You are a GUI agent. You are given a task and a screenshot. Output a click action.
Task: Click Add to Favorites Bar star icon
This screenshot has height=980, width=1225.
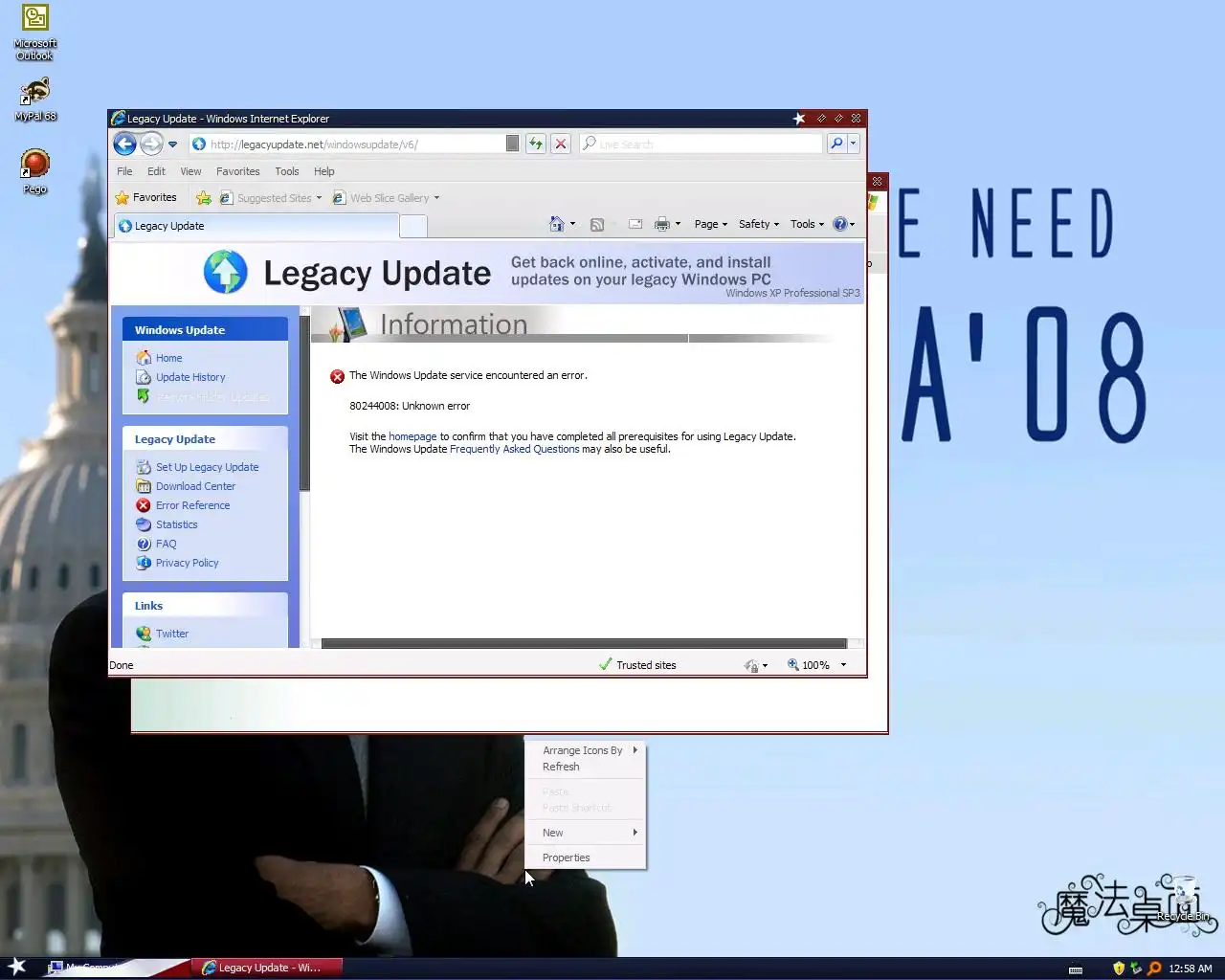coord(203,198)
